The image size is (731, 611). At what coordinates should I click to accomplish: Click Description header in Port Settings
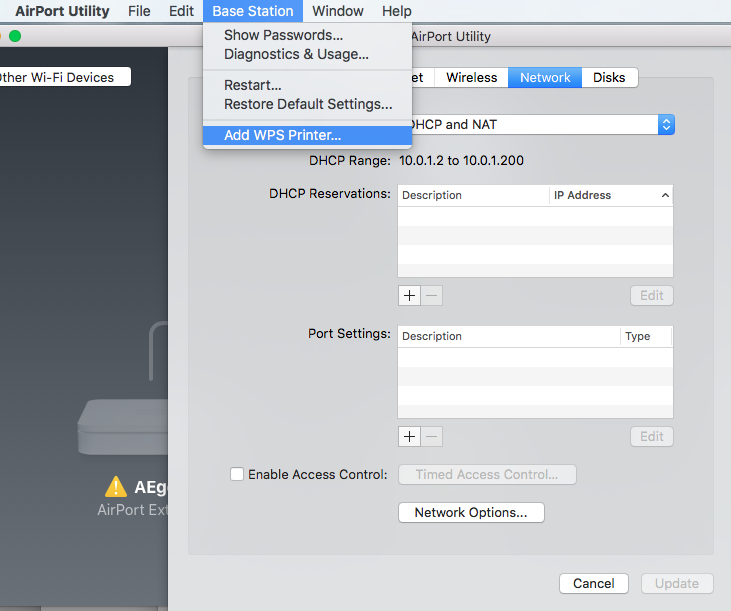[x=509, y=336]
